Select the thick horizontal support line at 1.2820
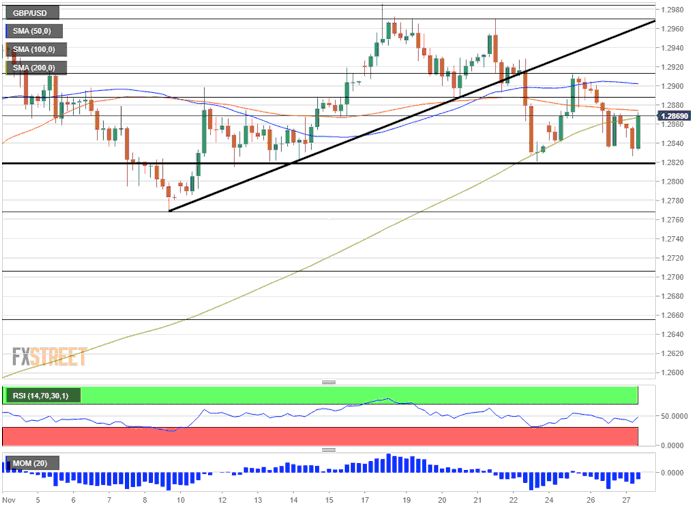 point(328,163)
